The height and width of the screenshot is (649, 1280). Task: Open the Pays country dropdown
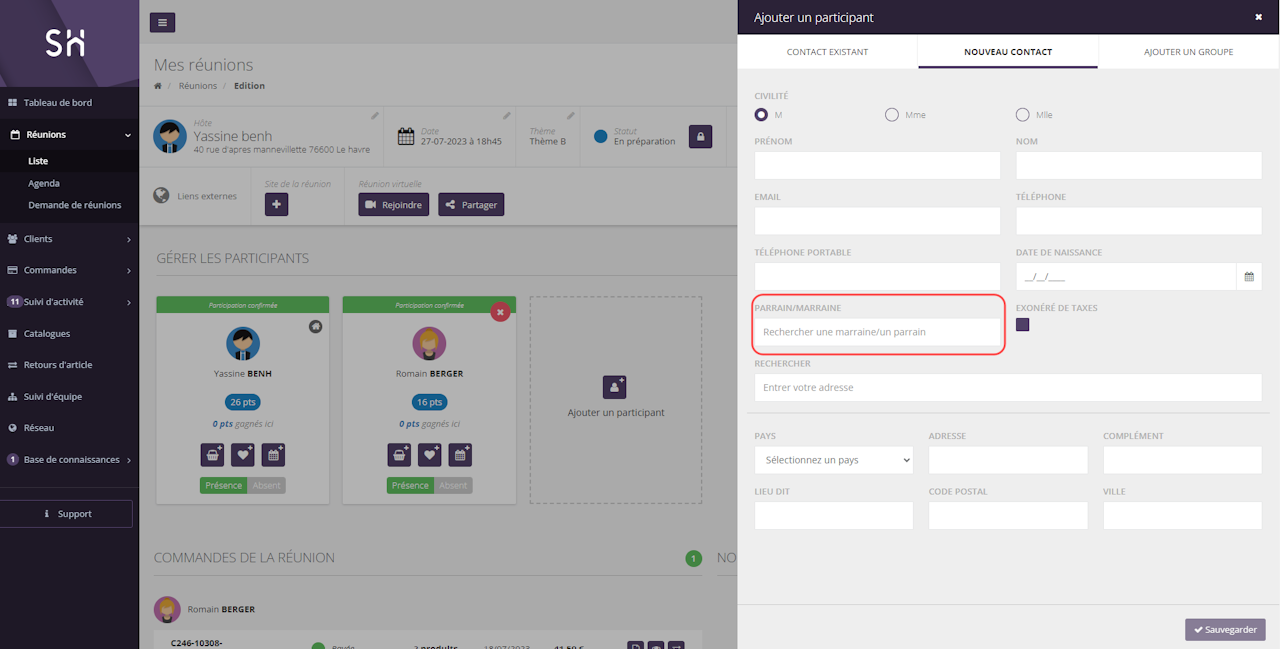(834, 460)
